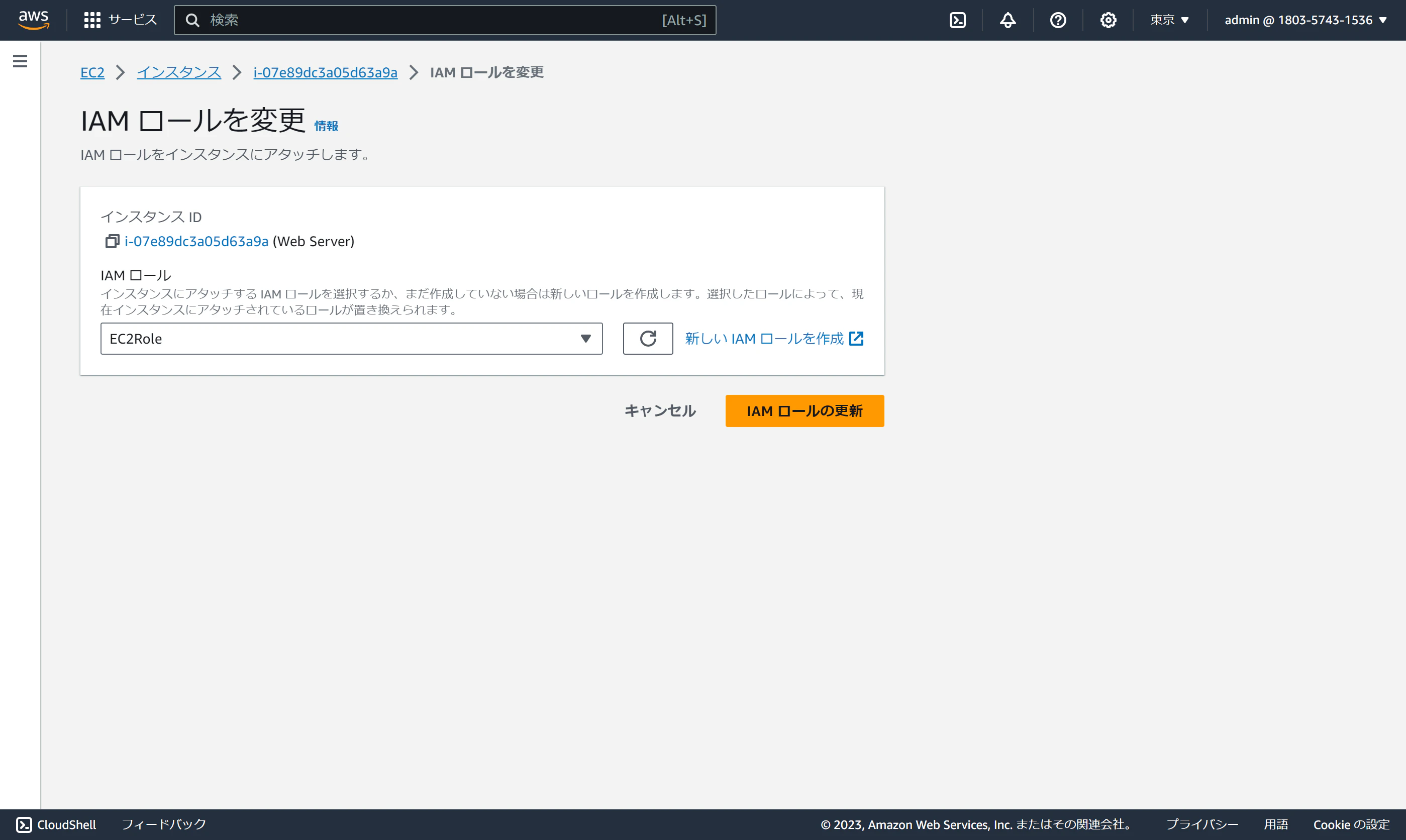Click the AWS home logo
Viewport: 1406px width, 840px height.
(33, 20)
